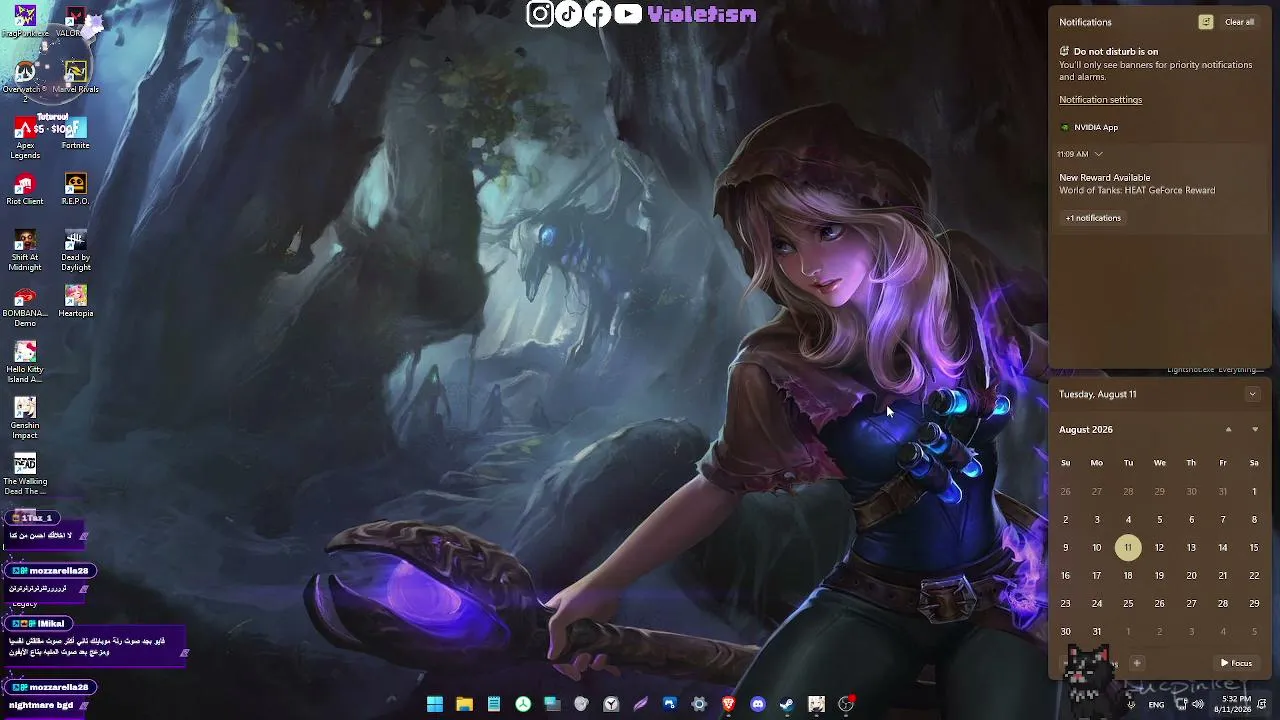1280x720 pixels.
Task: Select the Dead by Daylight shortcut
Action: 75,250
